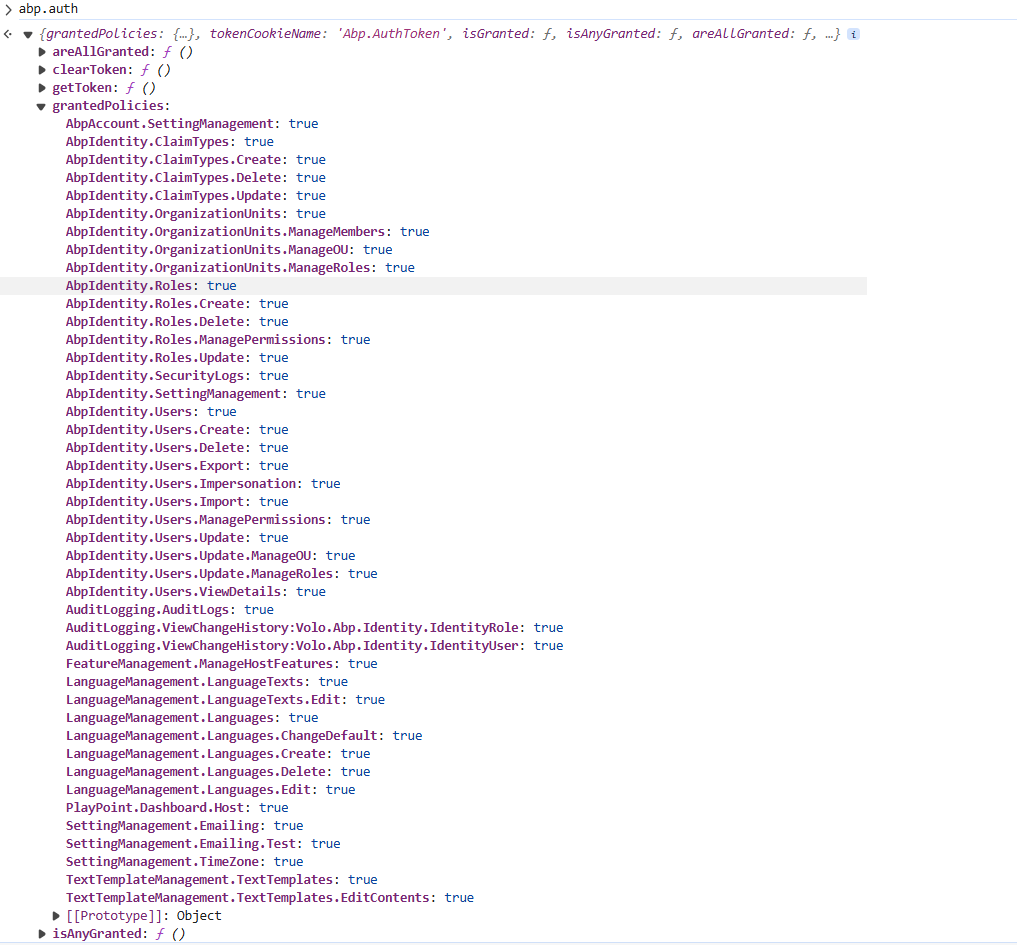Expand the clearToken function entry
The height and width of the screenshot is (945, 1017).
tap(42, 70)
